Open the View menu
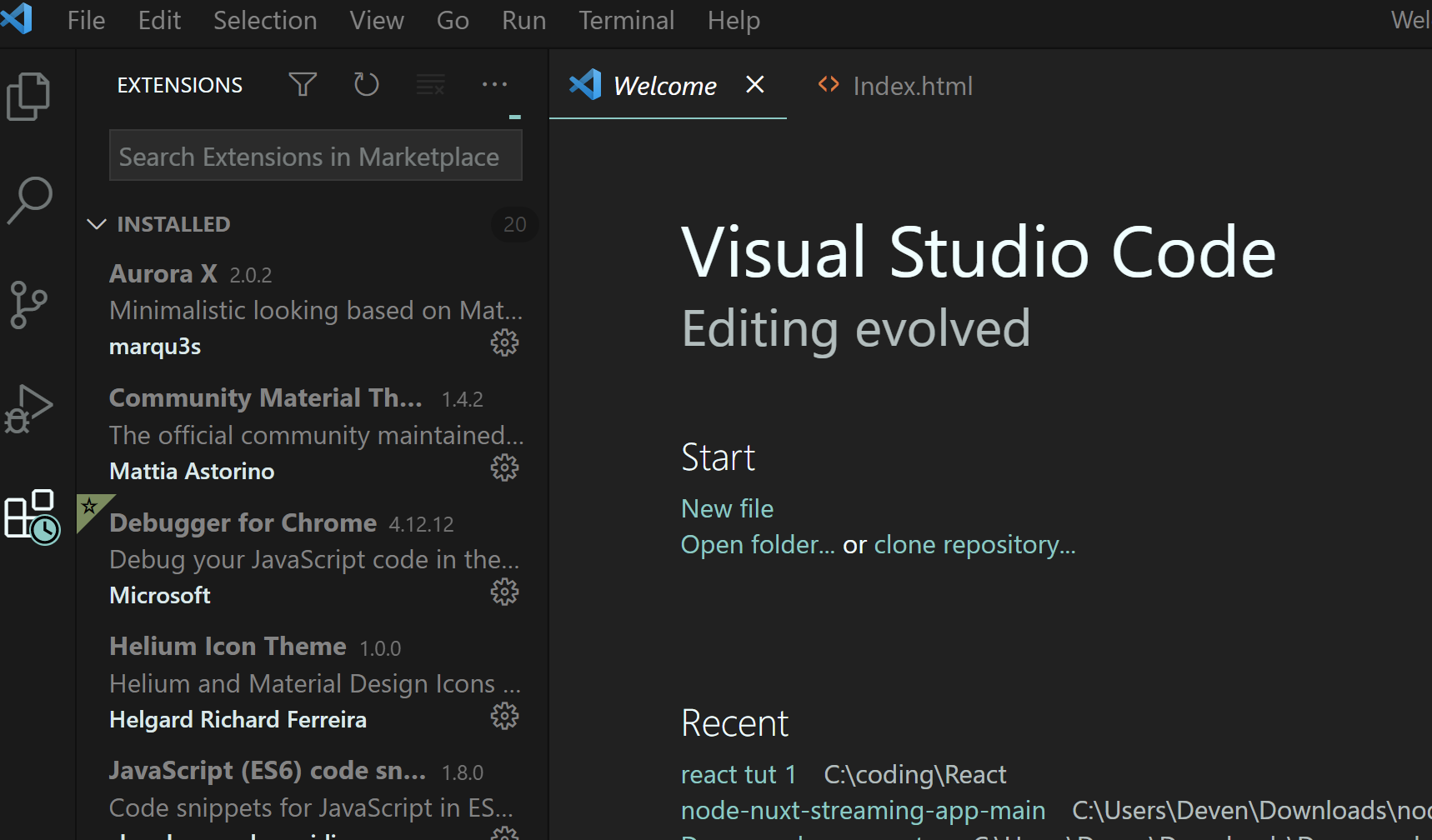Image resolution: width=1432 pixels, height=840 pixels. pyautogui.click(x=377, y=20)
